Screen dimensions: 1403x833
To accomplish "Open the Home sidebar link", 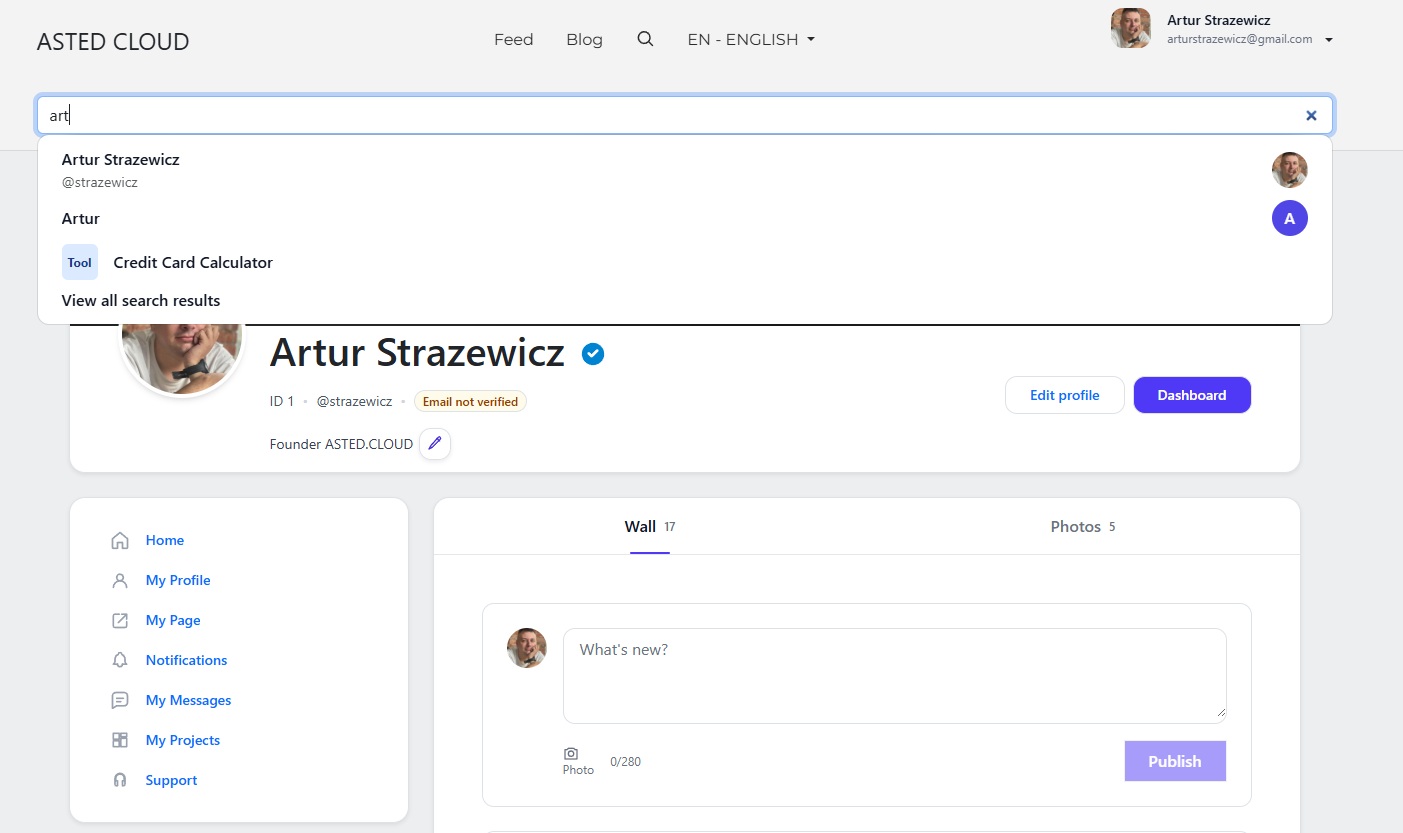I will tap(164, 540).
